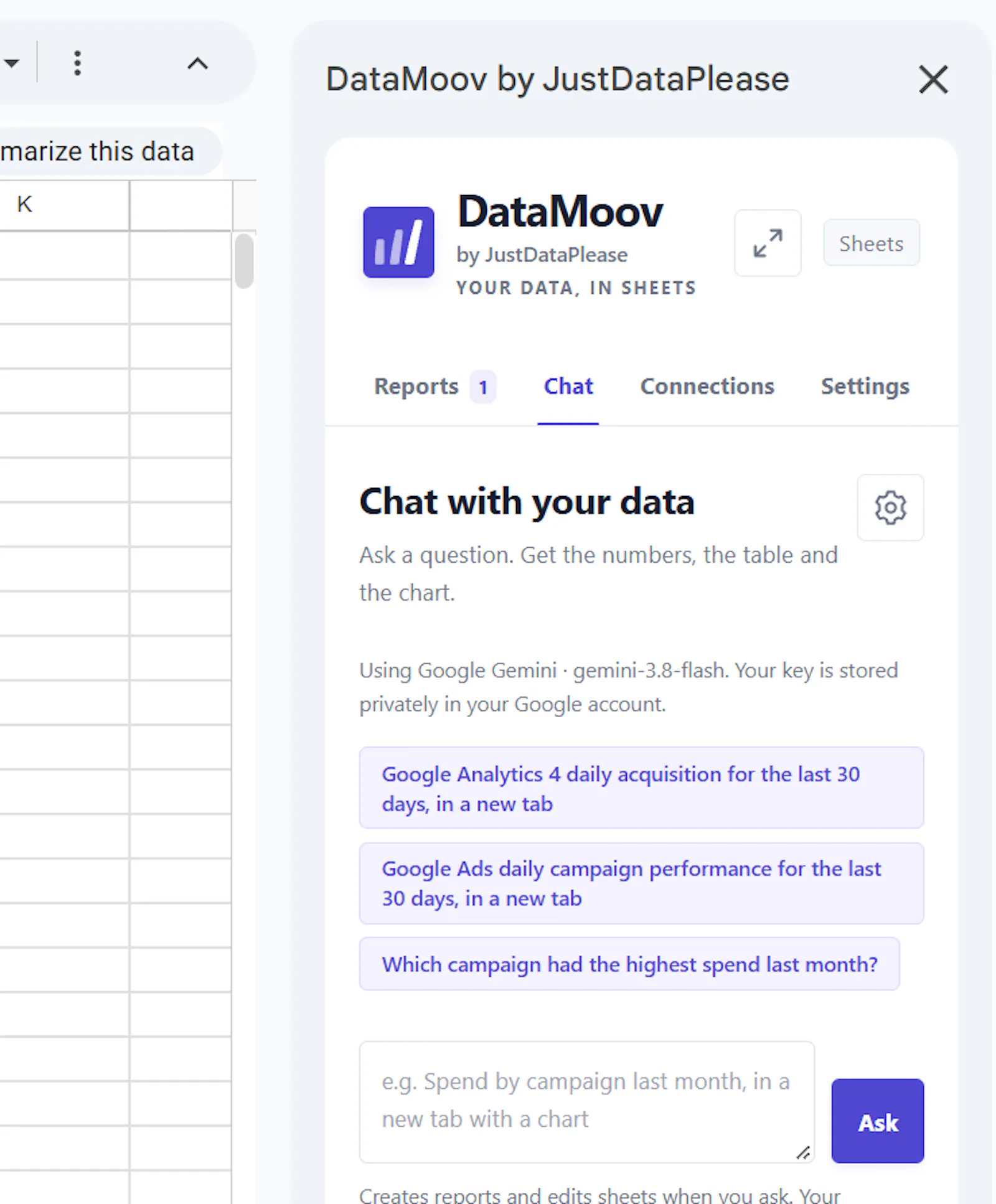
Task: Click the Sheets button
Action: tap(871, 243)
